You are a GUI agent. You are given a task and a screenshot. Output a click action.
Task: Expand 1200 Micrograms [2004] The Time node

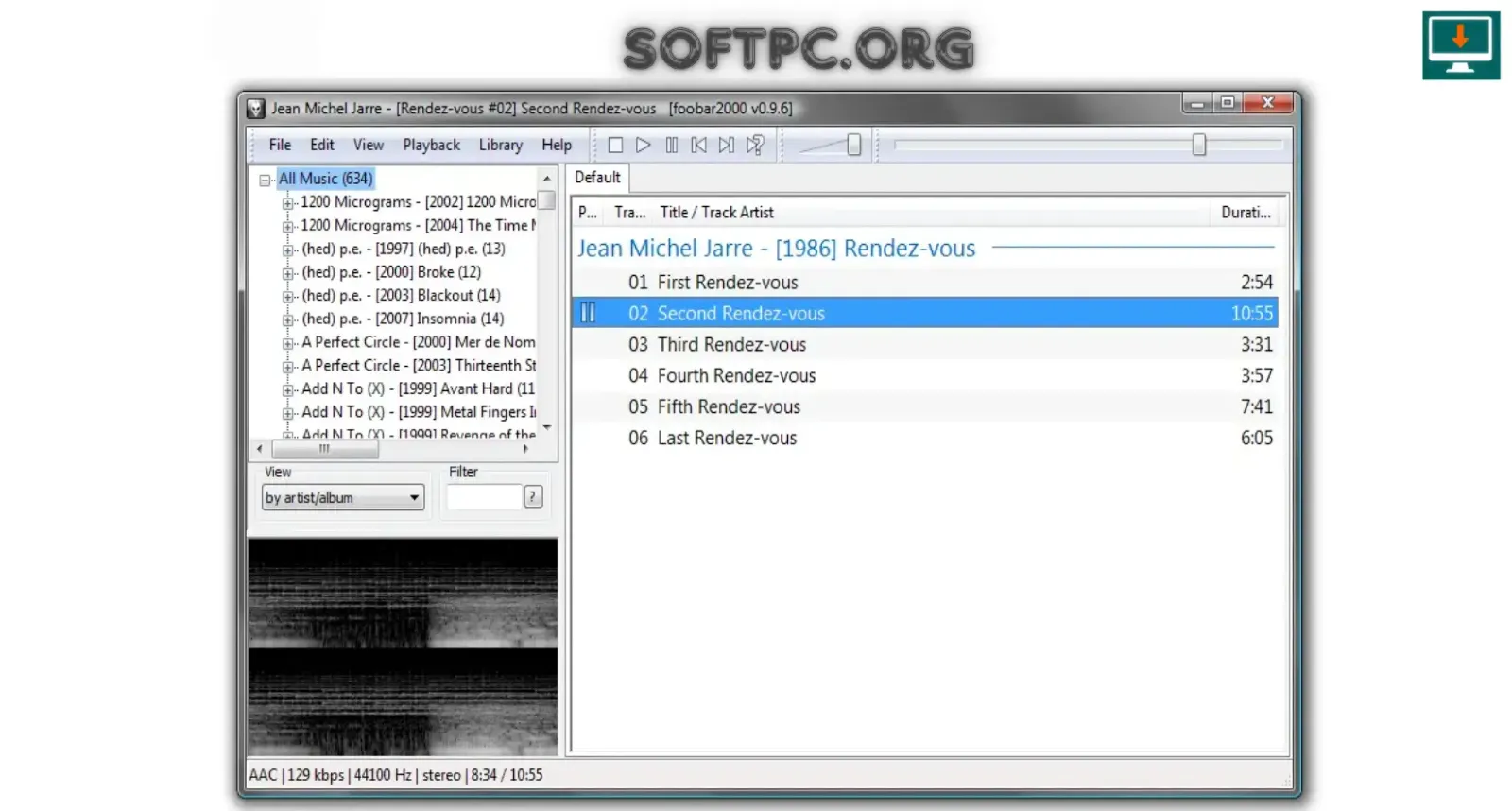[288, 226]
